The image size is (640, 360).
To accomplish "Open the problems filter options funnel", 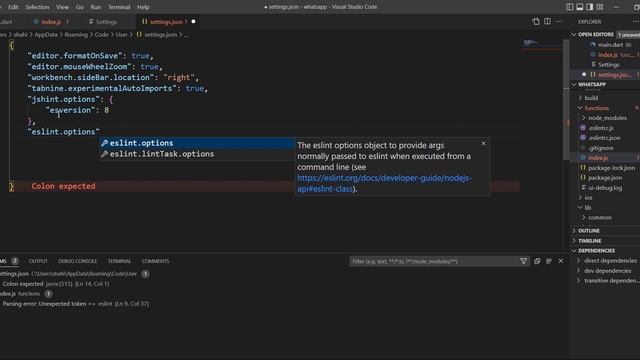I will click(523, 261).
